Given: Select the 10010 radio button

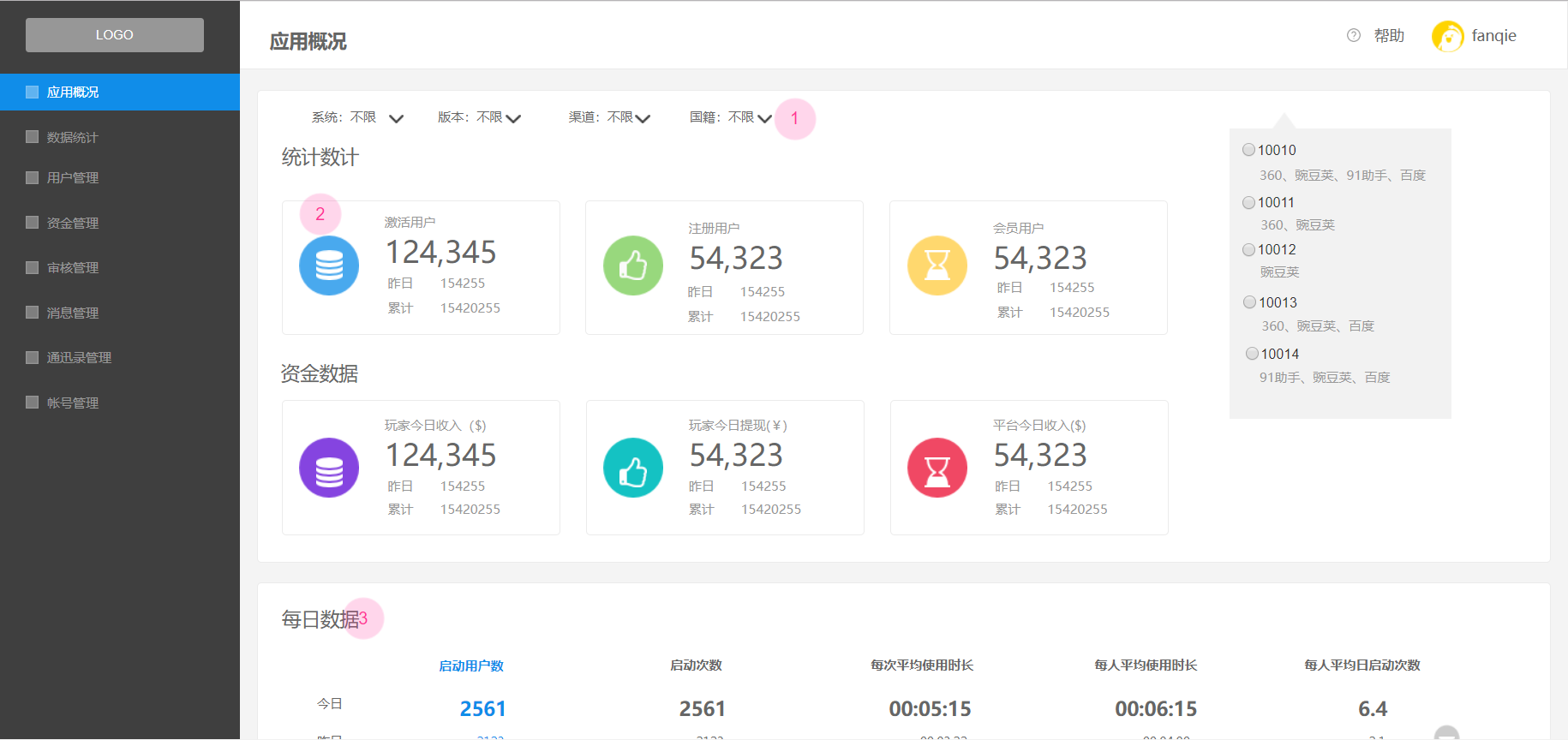Looking at the screenshot, I should pos(1249,150).
